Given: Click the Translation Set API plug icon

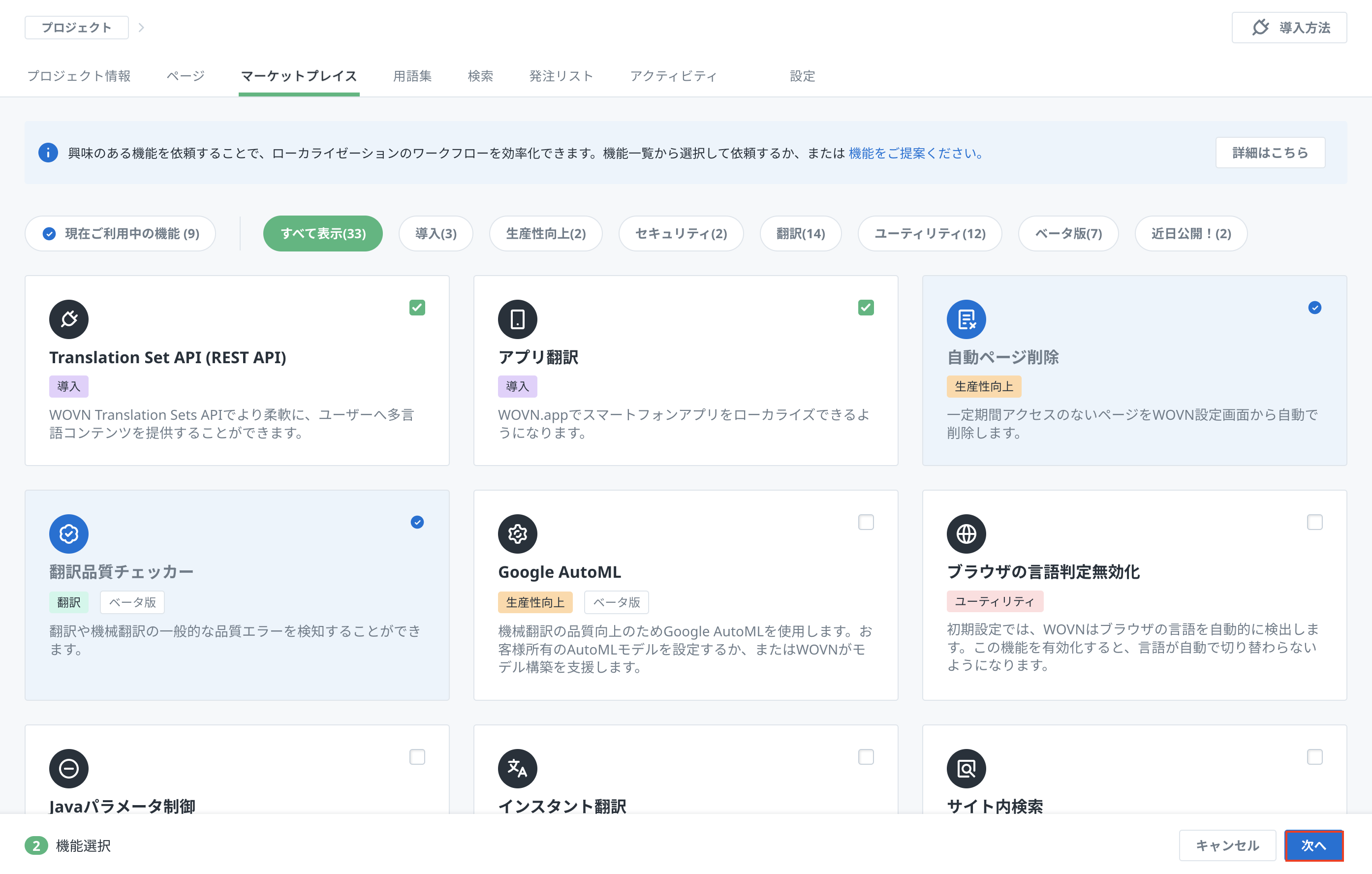Looking at the screenshot, I should (68, 319).
